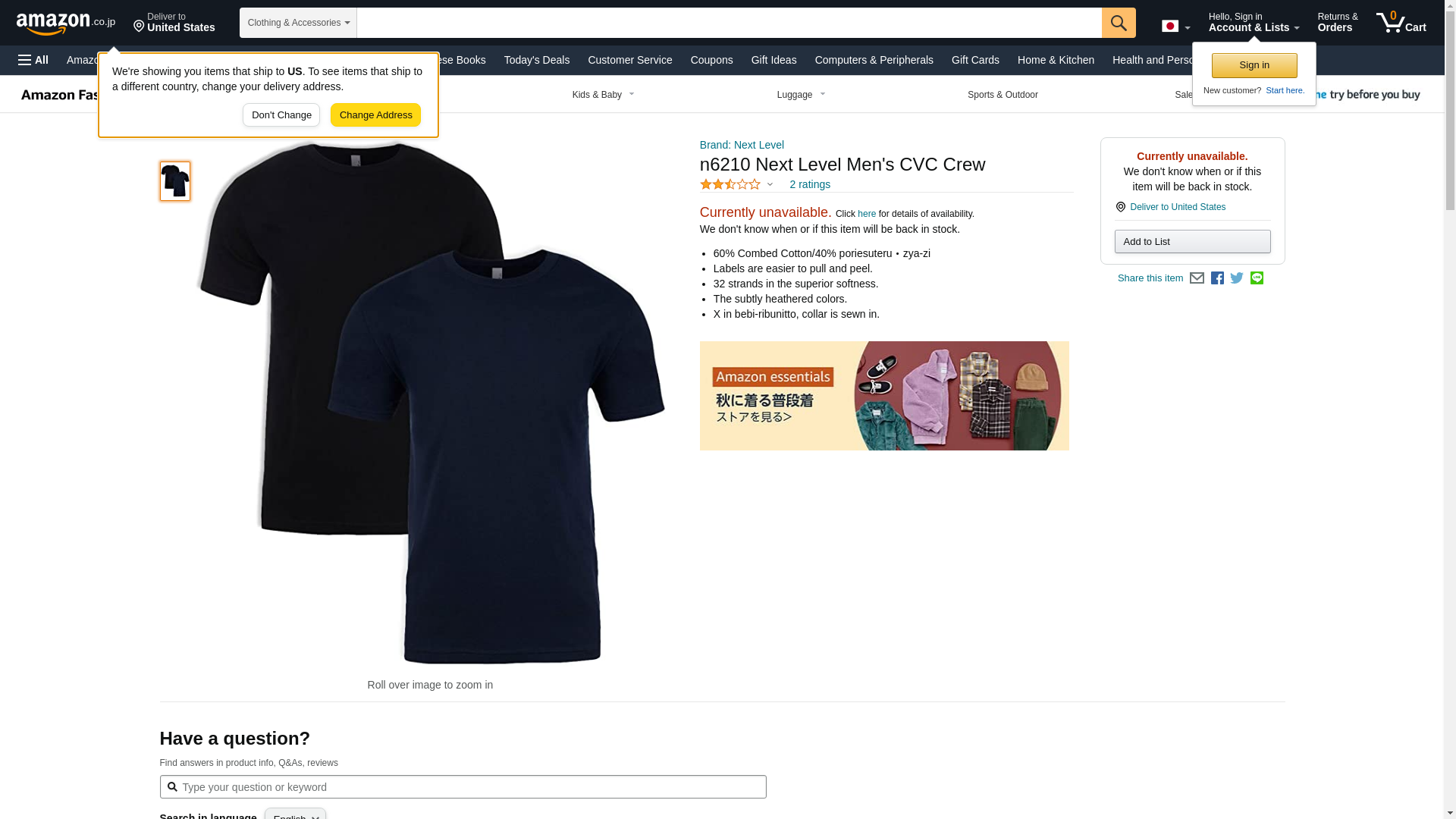Viewport: 1456px width, 819px height.
Task: Share item on Twitter icon
Action: pos(1237,278)
